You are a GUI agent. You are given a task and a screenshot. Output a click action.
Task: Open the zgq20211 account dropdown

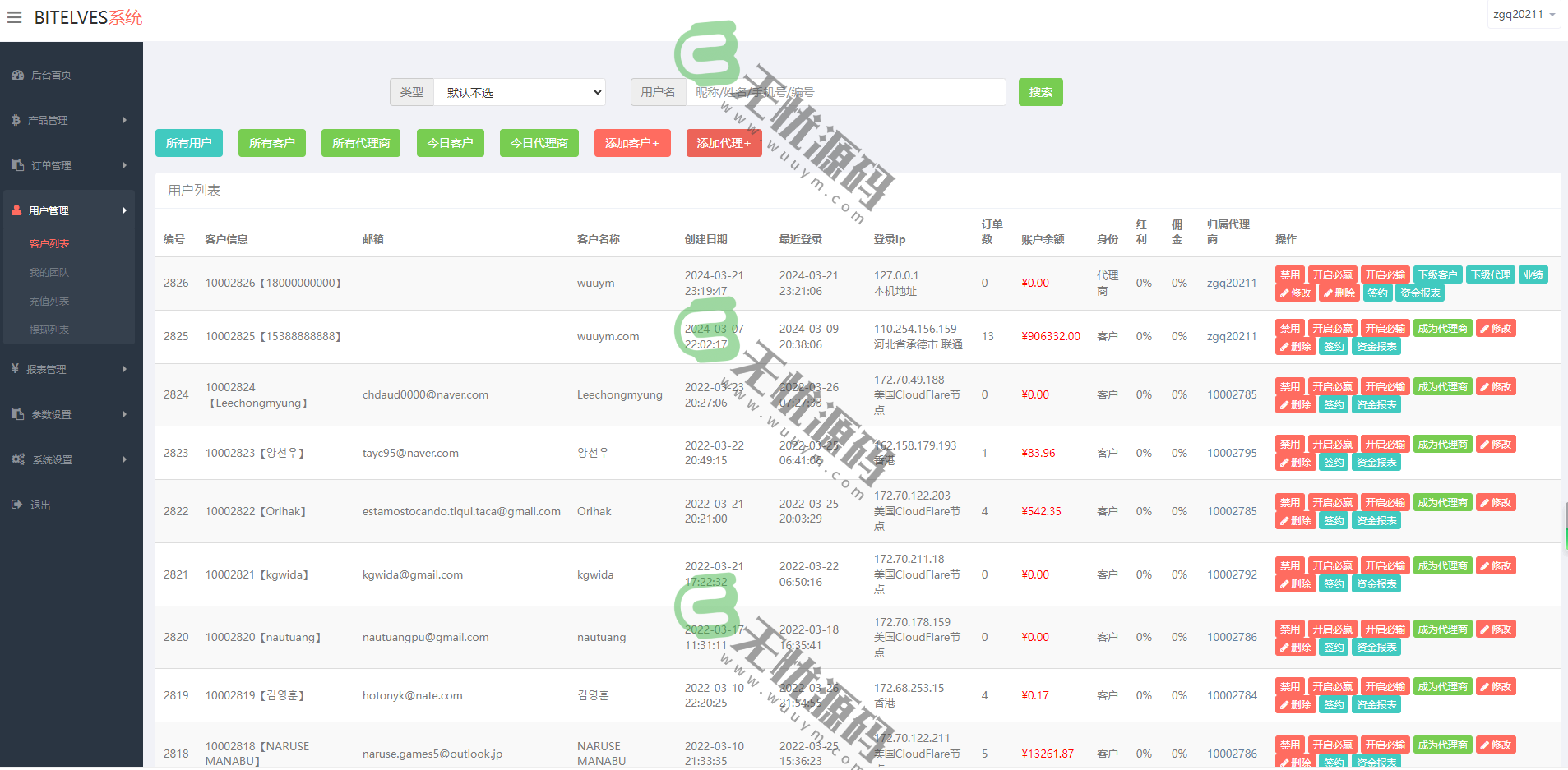click(1523, 15)
